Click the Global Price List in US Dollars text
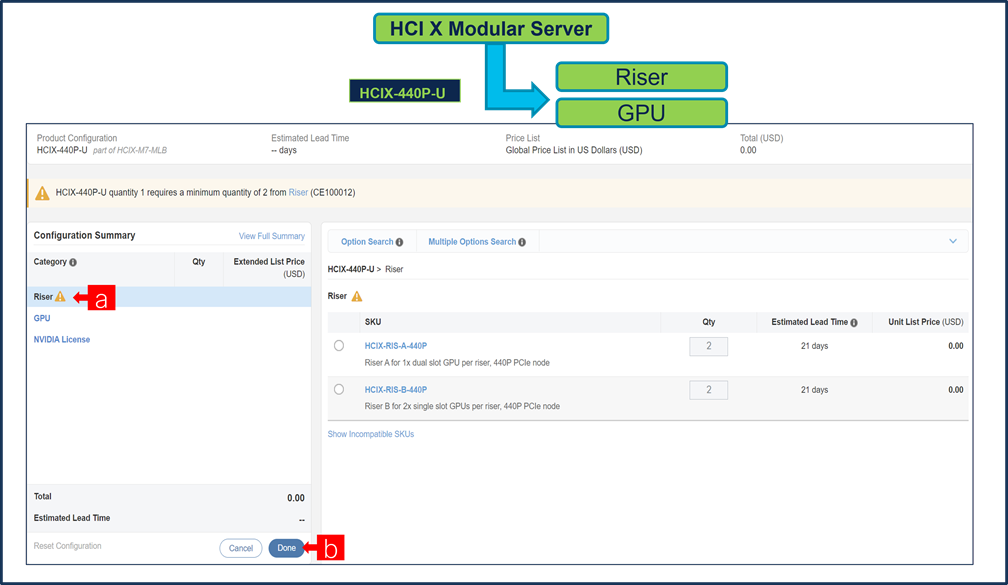Viewport: 1008px width, 585px height. pos(573,150)
